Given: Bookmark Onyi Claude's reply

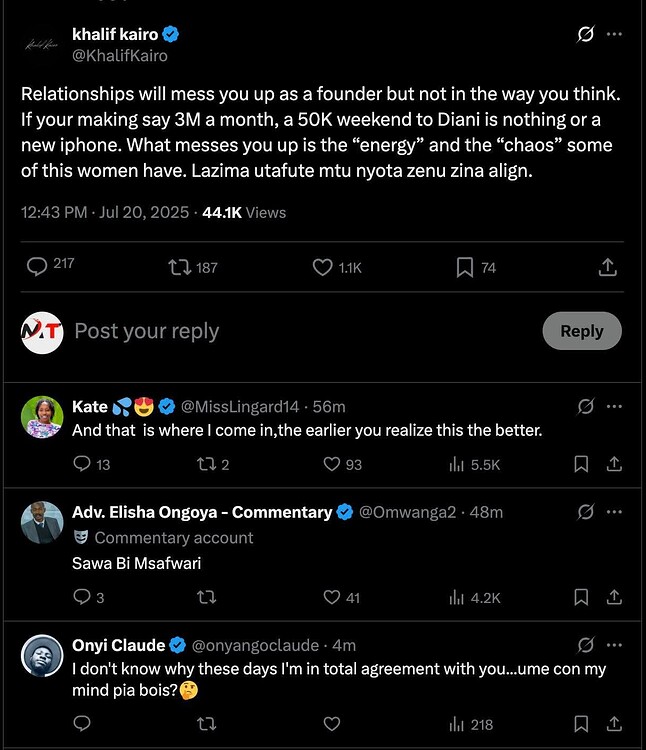Looking at the screenshot, I should tap(581, 724).
